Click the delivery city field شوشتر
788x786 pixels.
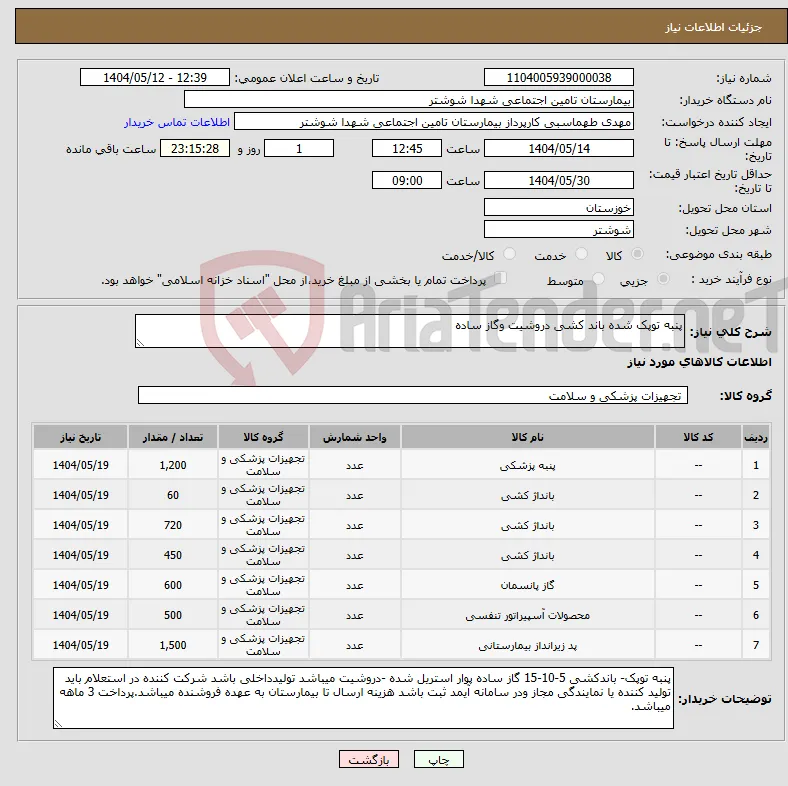558,229
